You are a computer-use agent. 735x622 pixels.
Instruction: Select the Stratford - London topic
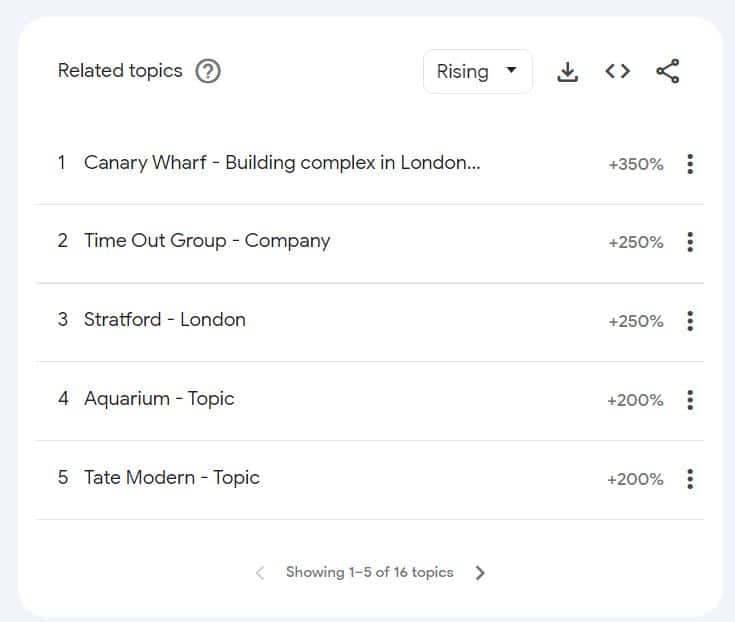(x=164, y=320)
